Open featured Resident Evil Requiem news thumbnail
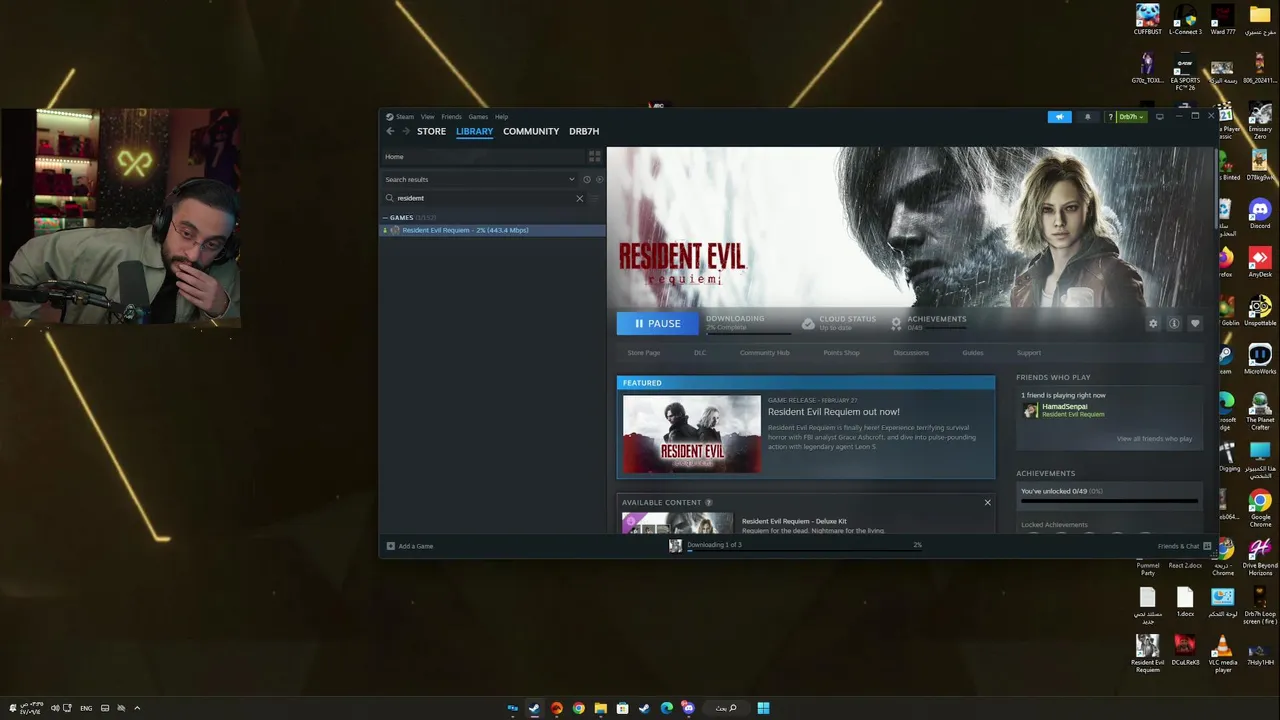The width and height of the screenshot is (1280, 720). pos(691,434)
